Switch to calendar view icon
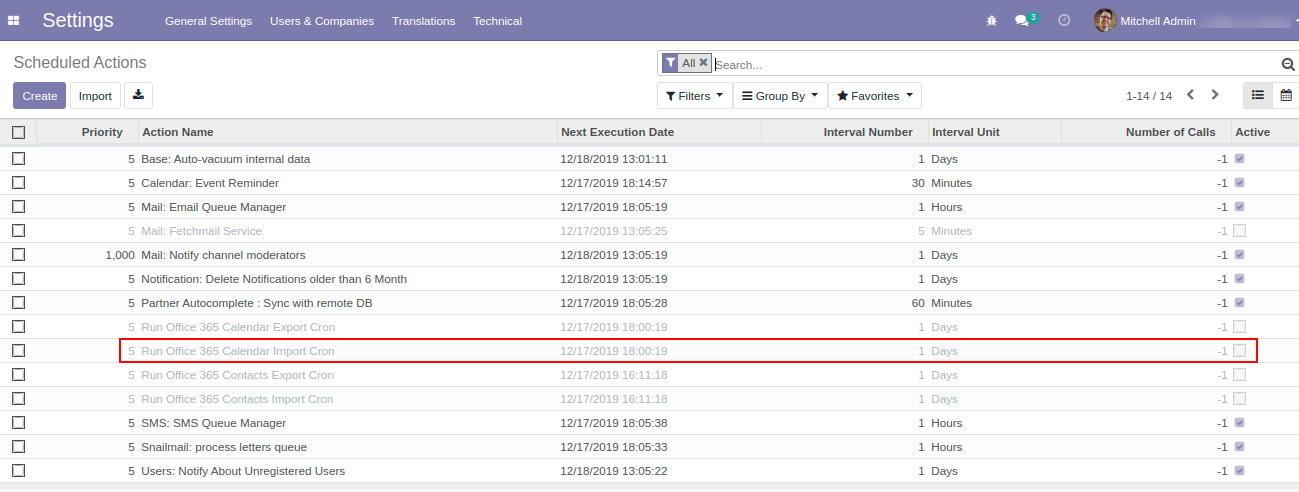The width and height of the screenshot is (1299, 492). click(x=1286, y=95)
